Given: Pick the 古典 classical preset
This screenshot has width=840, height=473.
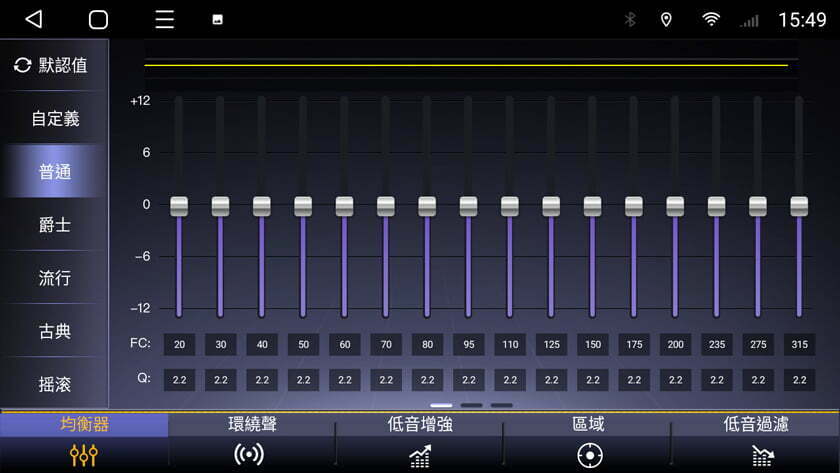Looking at the screenshot, I should point(55,331).
